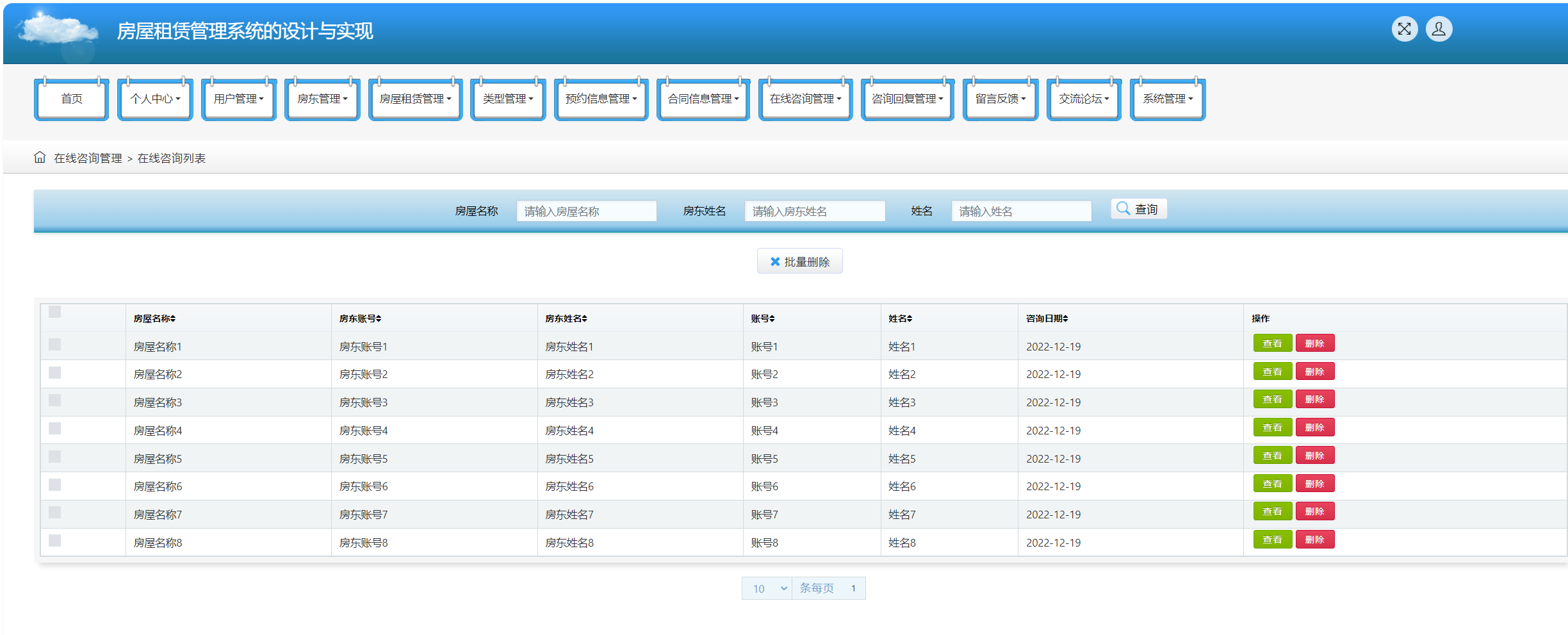The image size is (1568, 635).
Task: Expand the 房东管理 menu
Action: (322, 99)
